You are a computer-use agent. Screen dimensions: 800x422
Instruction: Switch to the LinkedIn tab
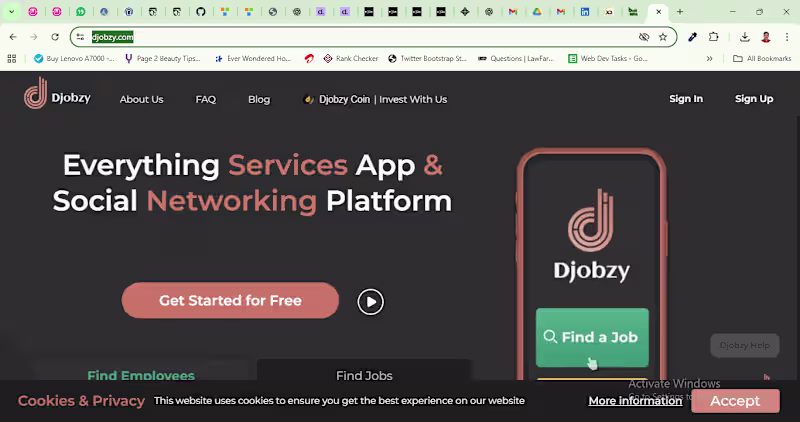click(x=585, y=12)
